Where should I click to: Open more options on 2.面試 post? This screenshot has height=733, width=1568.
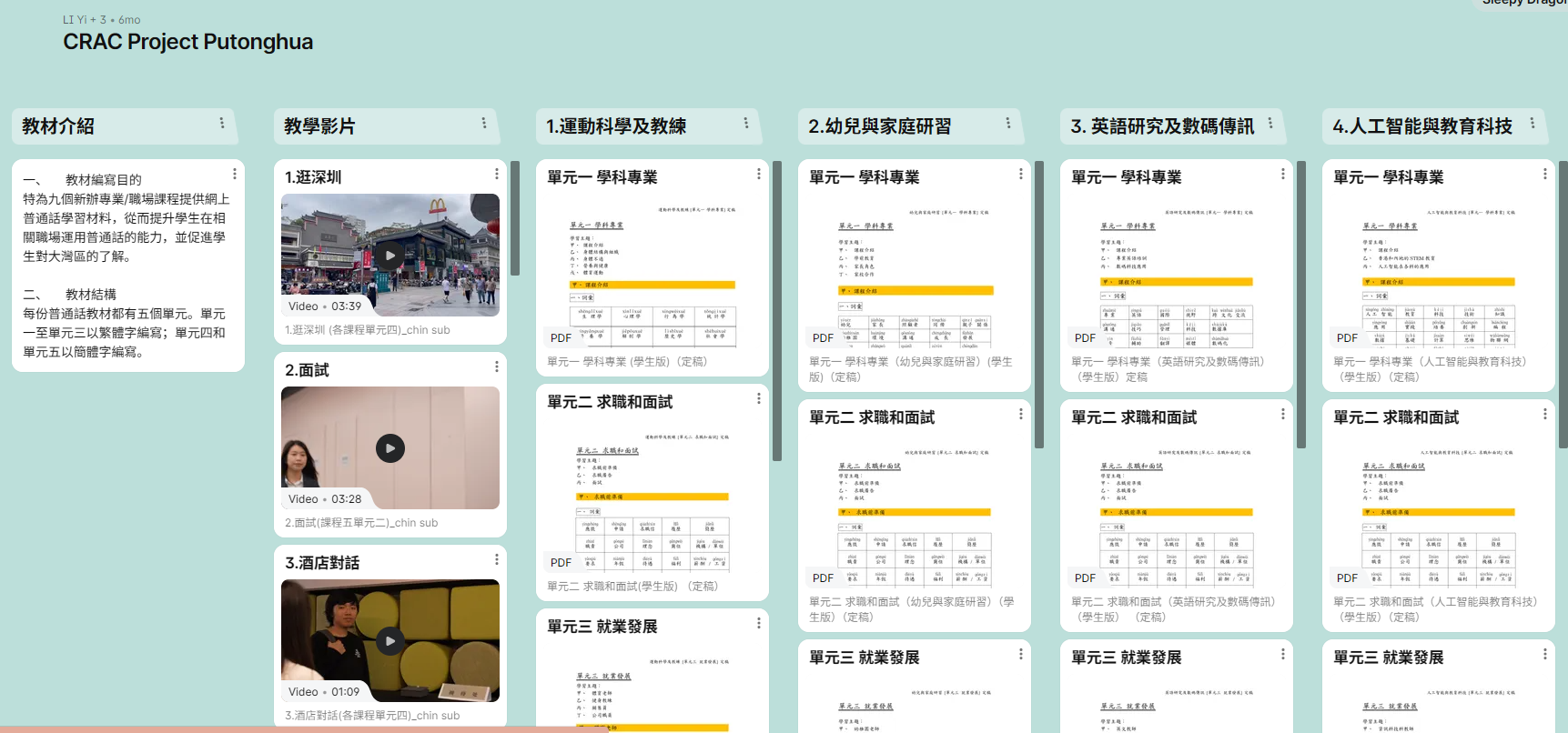tap(497, 366)
